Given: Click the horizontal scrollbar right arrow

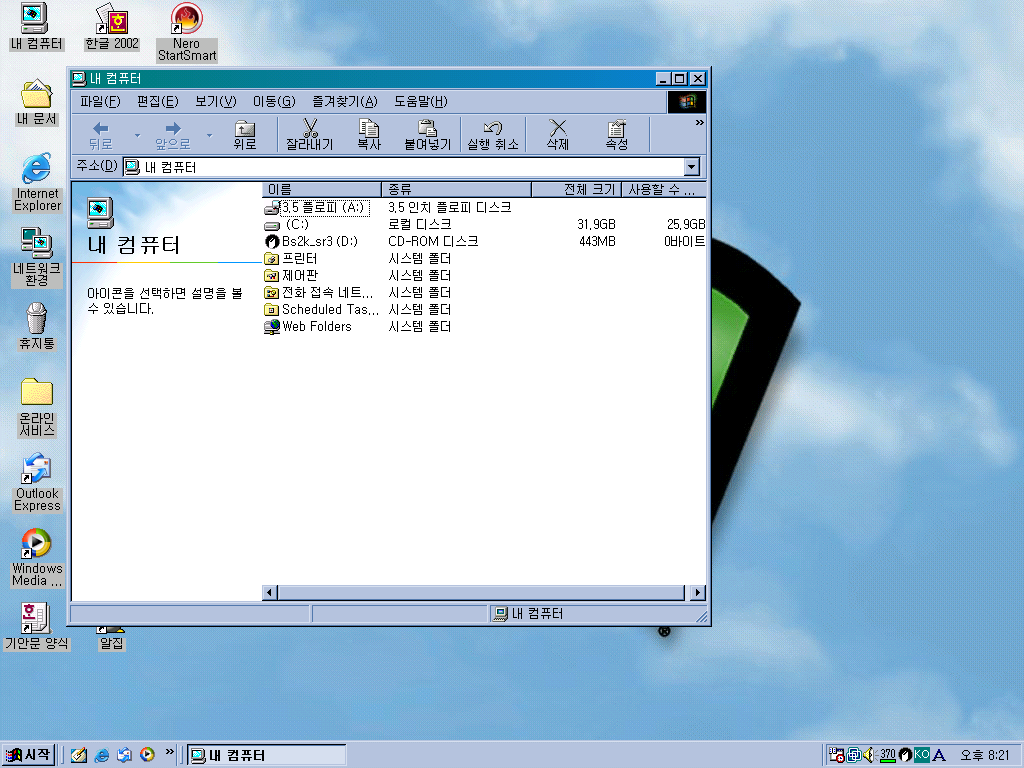Looking at the screenshot, I should 698,593.
